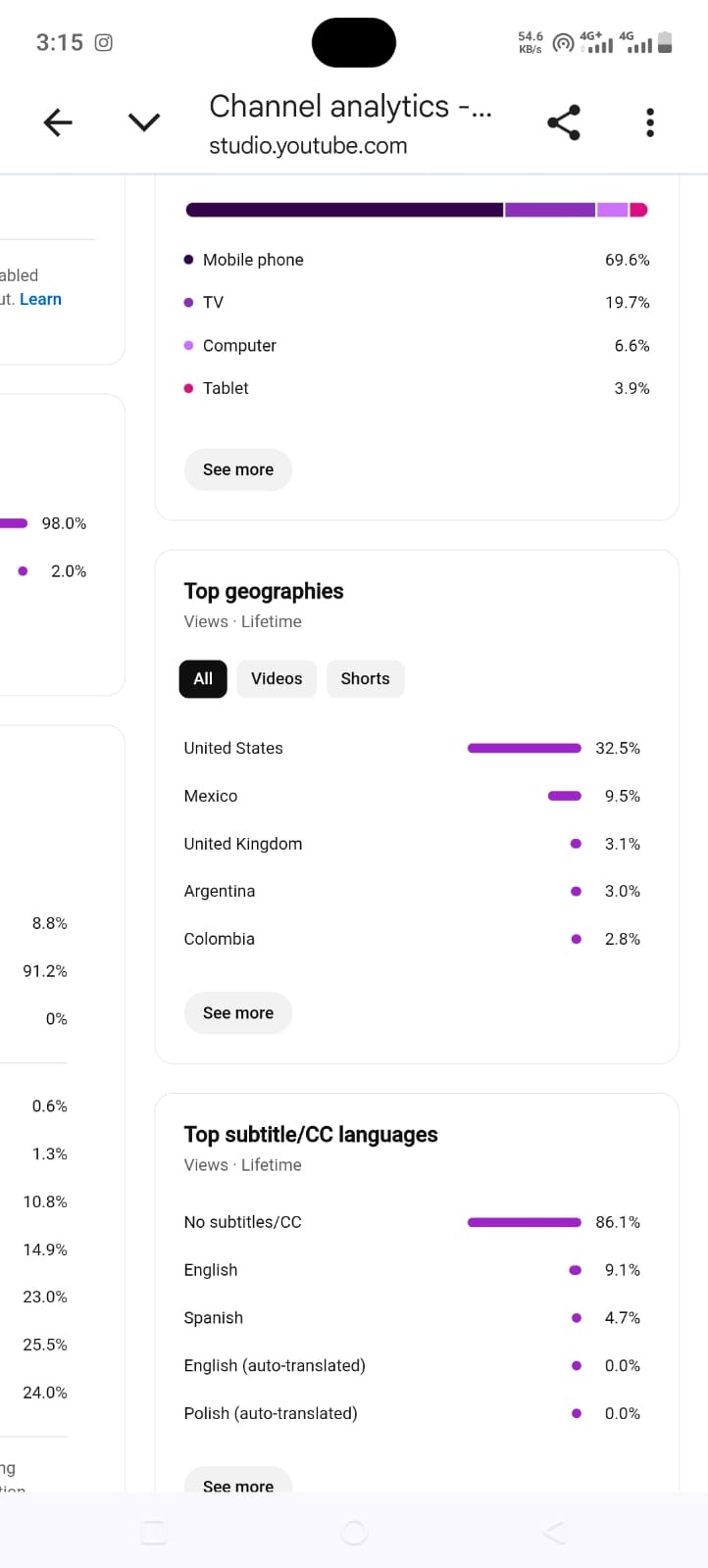This screenshot has width=708, height=1568.
Task: Expand device types with See more
Action: click(238, 469)
